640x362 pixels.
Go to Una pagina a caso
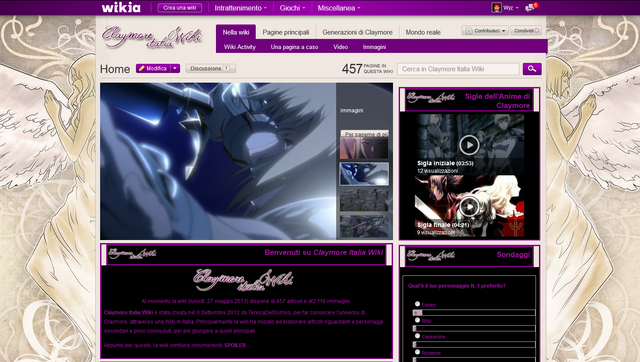(294, 47)
